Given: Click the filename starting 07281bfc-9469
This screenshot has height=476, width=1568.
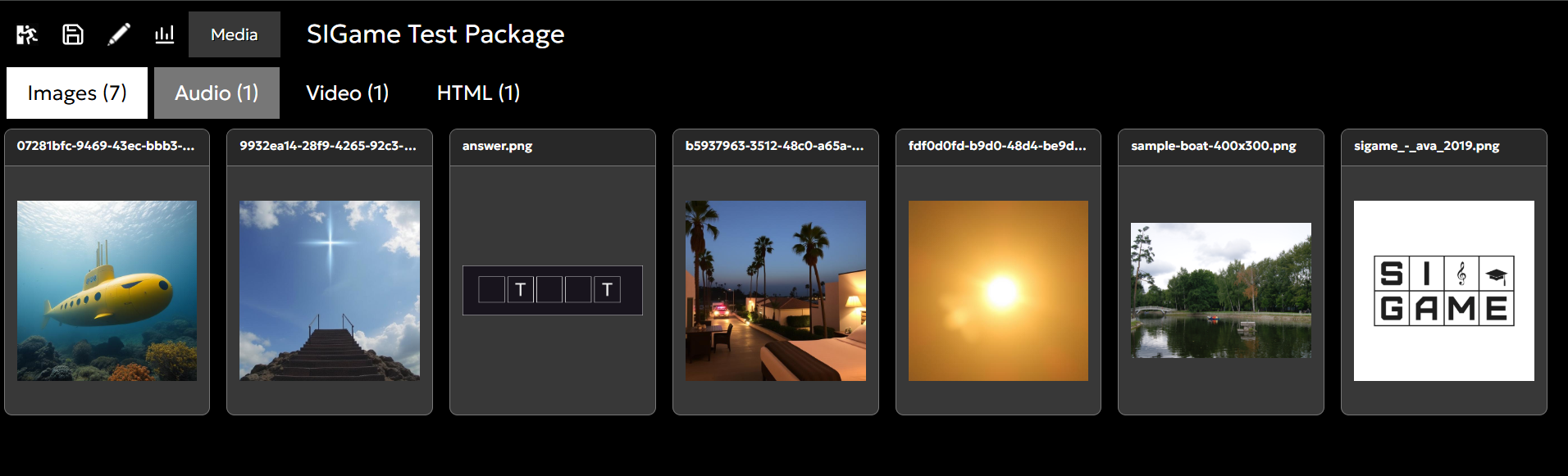Looking at the screenshot, I should (x=106, y=146).
